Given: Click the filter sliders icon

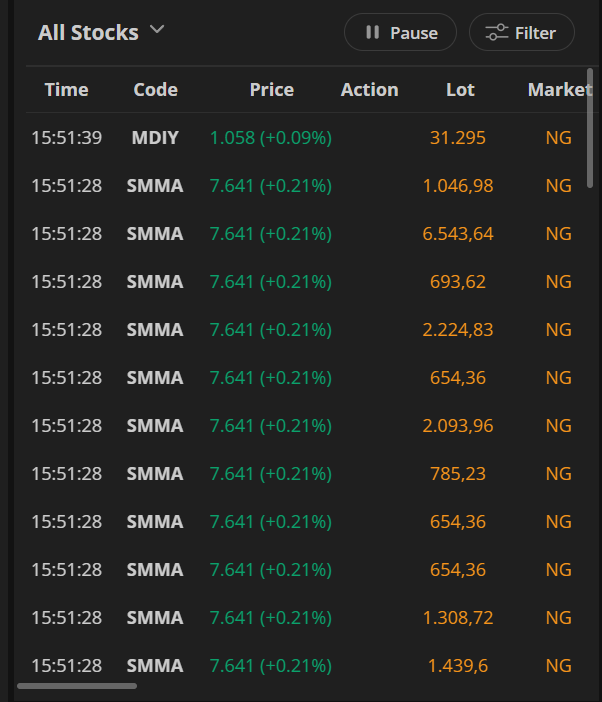Looking at the screenshot, I should tap(497, 33).
